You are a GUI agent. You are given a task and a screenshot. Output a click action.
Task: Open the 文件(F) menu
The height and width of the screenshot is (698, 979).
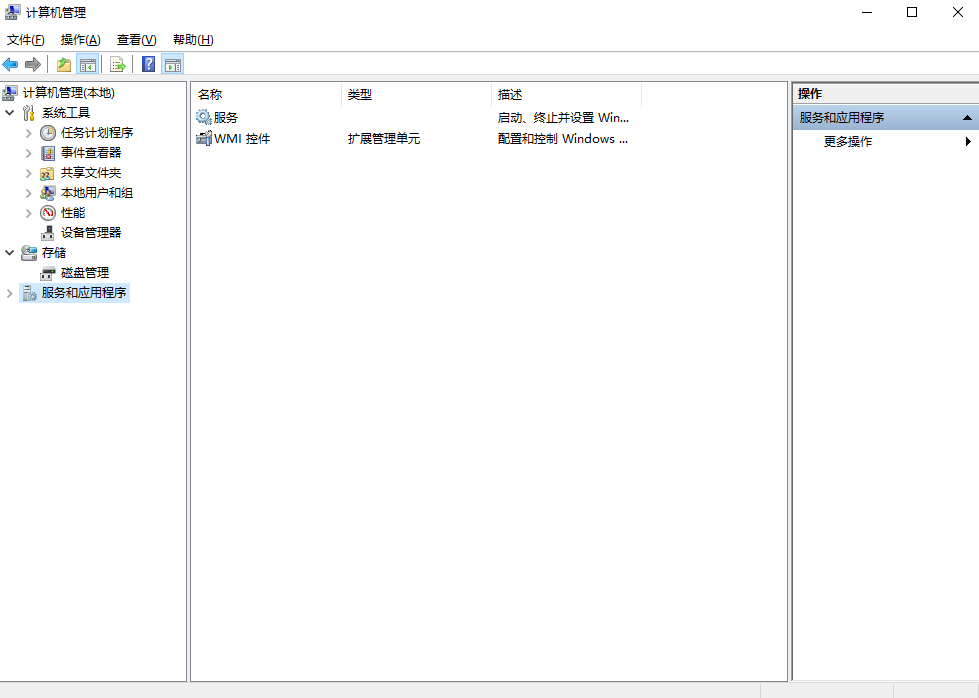pyautogui.click(x=25, y=39)
